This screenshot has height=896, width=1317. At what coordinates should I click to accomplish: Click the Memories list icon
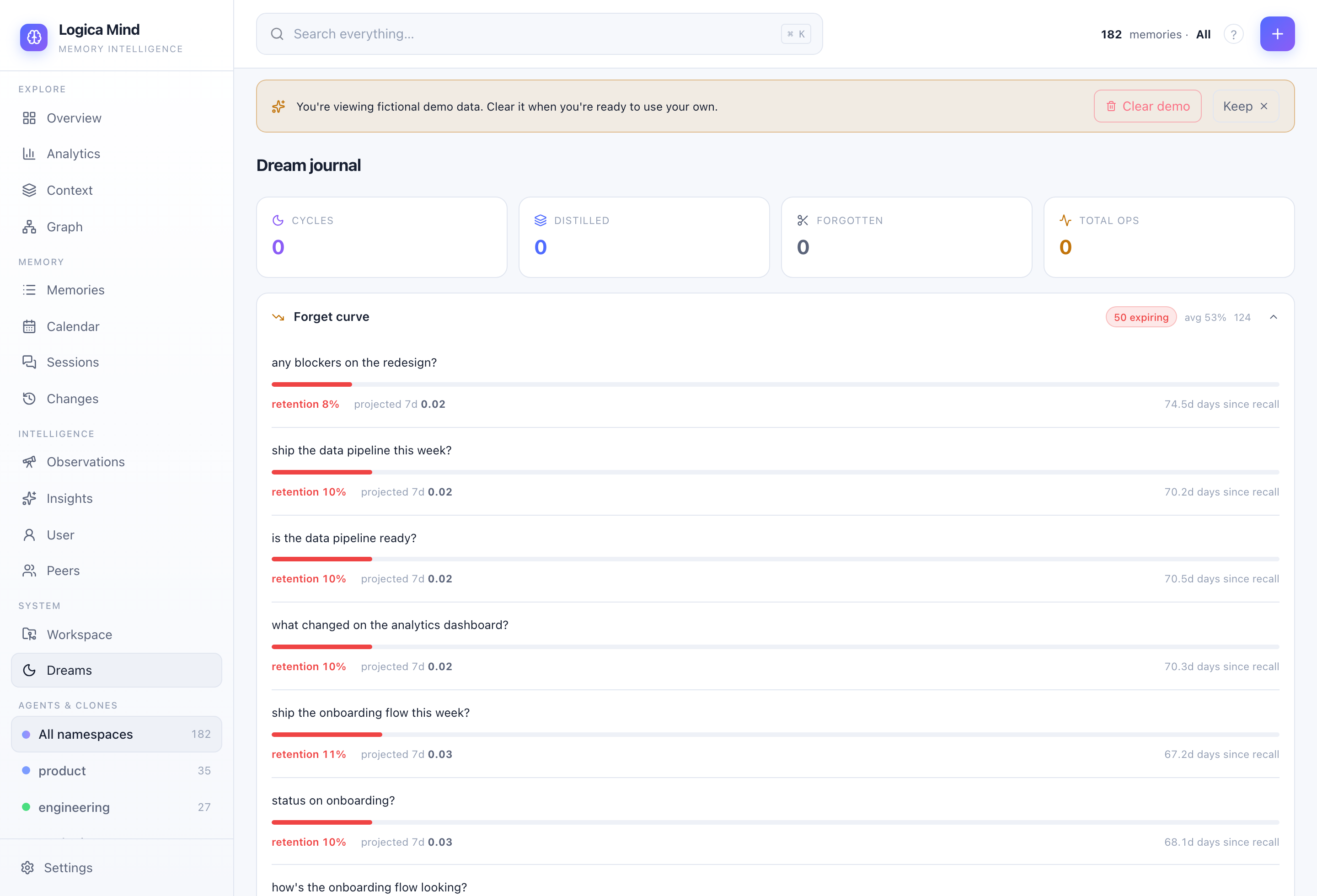(x=29, y=290)
